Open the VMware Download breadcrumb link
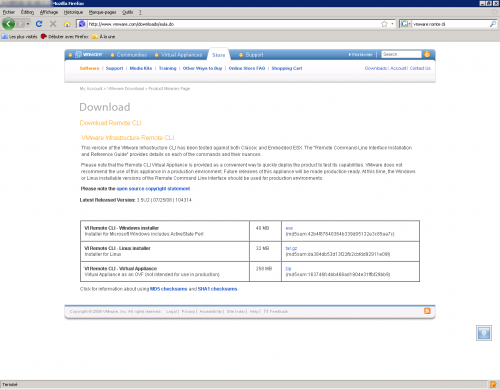 click(x=125, y=89)
